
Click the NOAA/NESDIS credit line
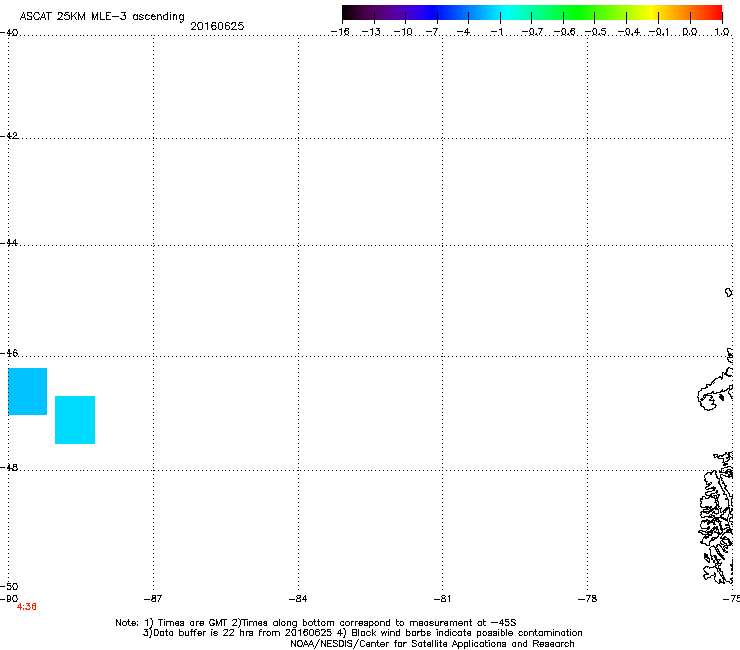(432, 644)
